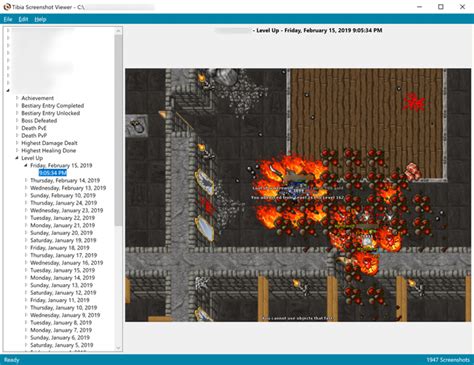Collapse the Friday, February 15, 2019 node
The height and width of the screenshot is (365, 474).
pos(26,165)
